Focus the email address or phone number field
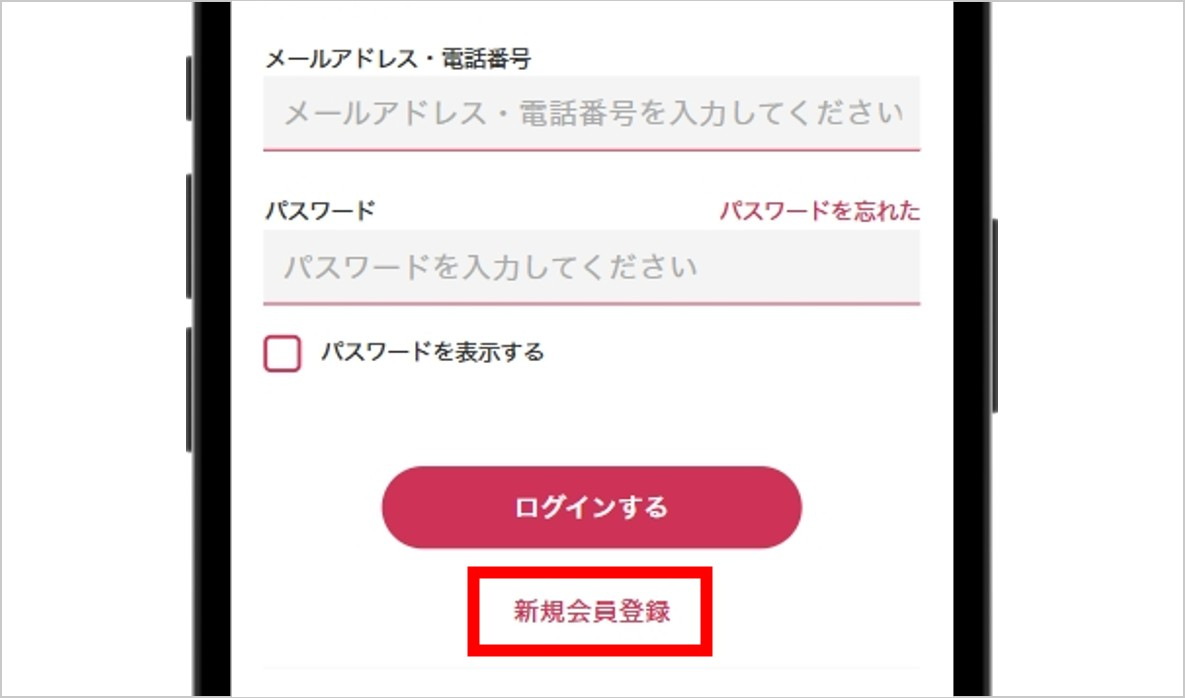Viewport: 1185px width, 698px height. (x=591, y=112)
